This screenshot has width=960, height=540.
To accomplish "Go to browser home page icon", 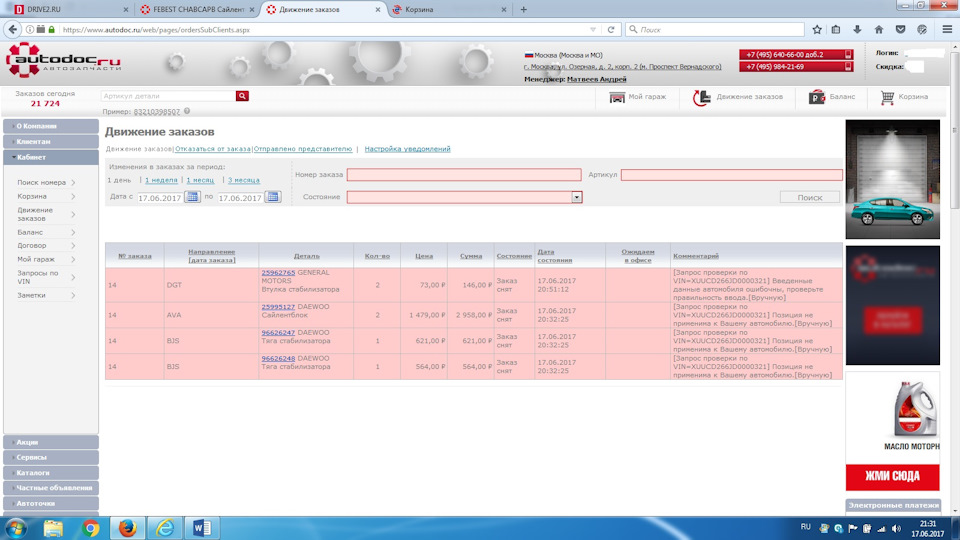I will coord(879,29).
